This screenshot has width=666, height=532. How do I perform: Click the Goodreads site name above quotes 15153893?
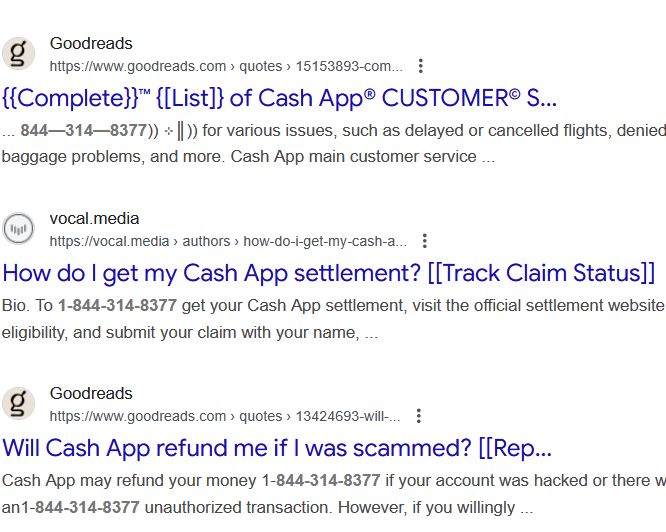[x=91, y=44]
